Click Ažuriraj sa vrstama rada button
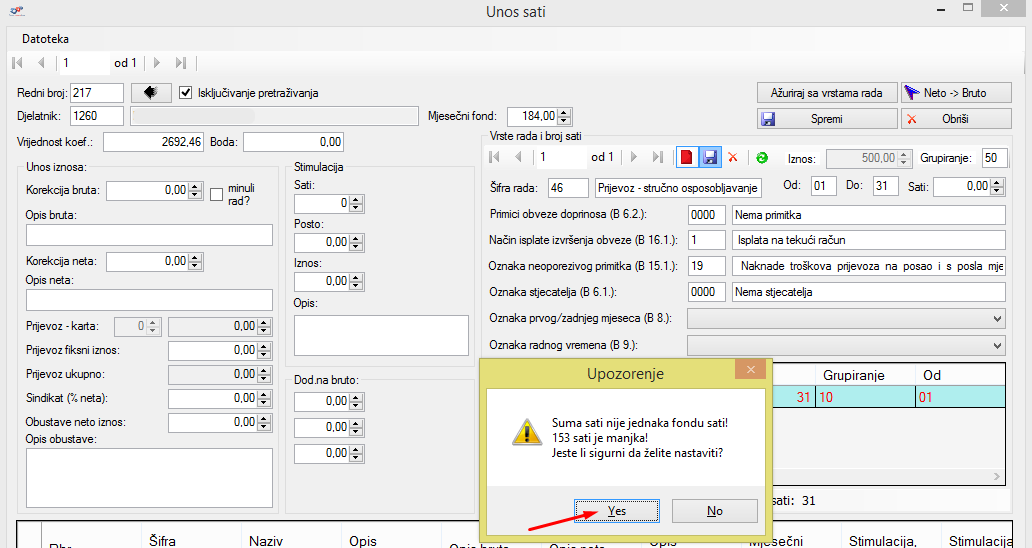Screen dimensions: 1032x548 (x=826, y=93)
